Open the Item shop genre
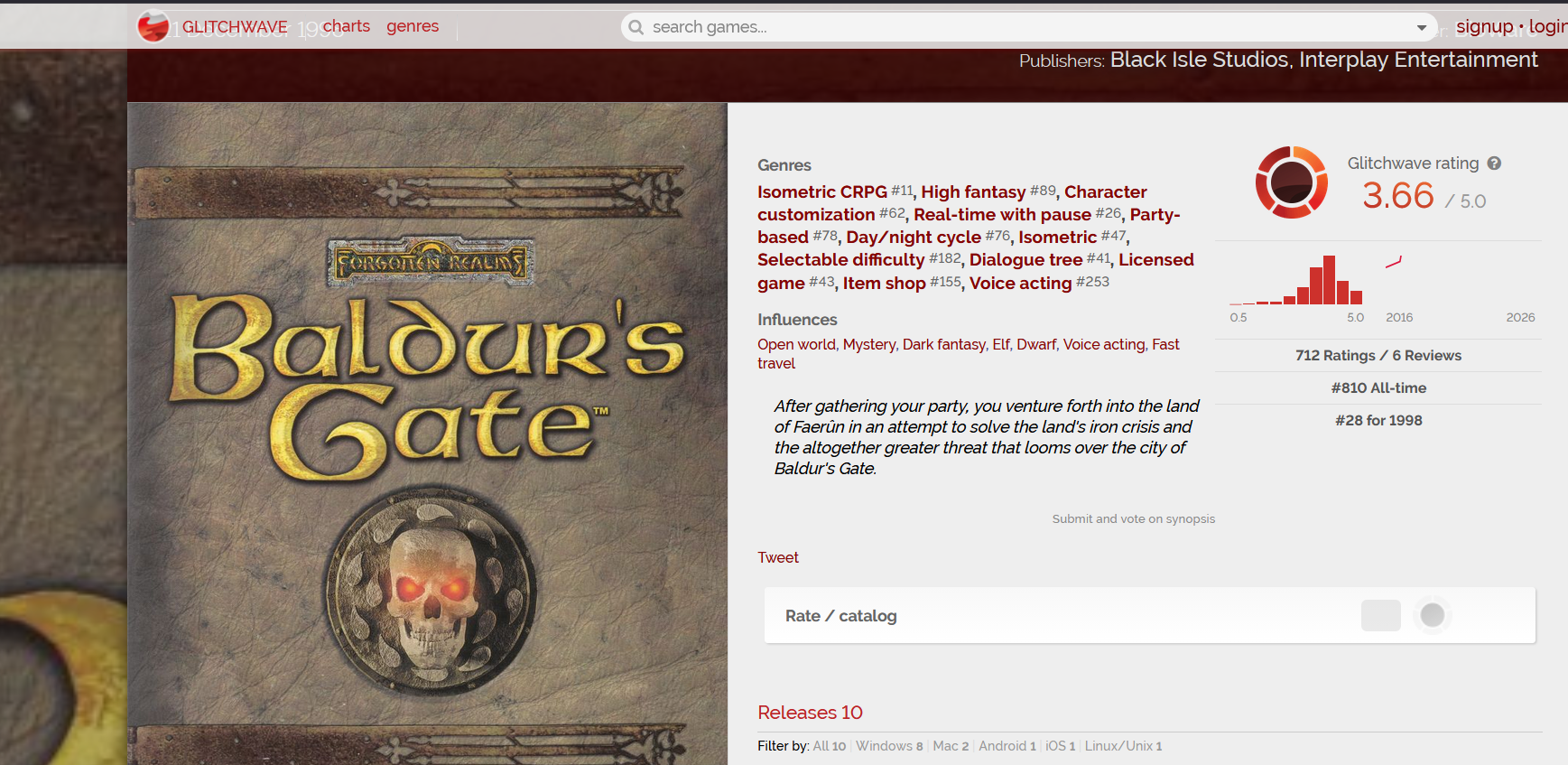Image resolution: width=1568 pixels, height=765 pixels. (885, 283)
